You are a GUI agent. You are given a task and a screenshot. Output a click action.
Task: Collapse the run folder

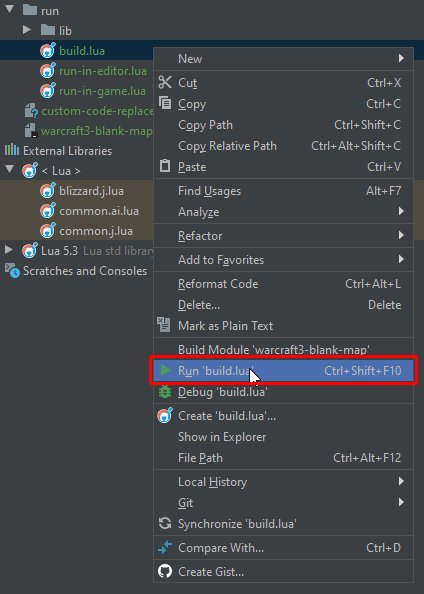point(9,10)
